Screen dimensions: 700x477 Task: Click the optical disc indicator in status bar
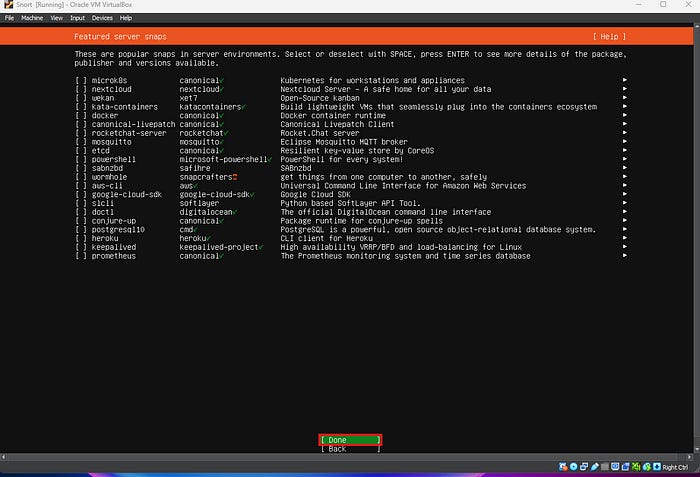click(x=574, y=467)
